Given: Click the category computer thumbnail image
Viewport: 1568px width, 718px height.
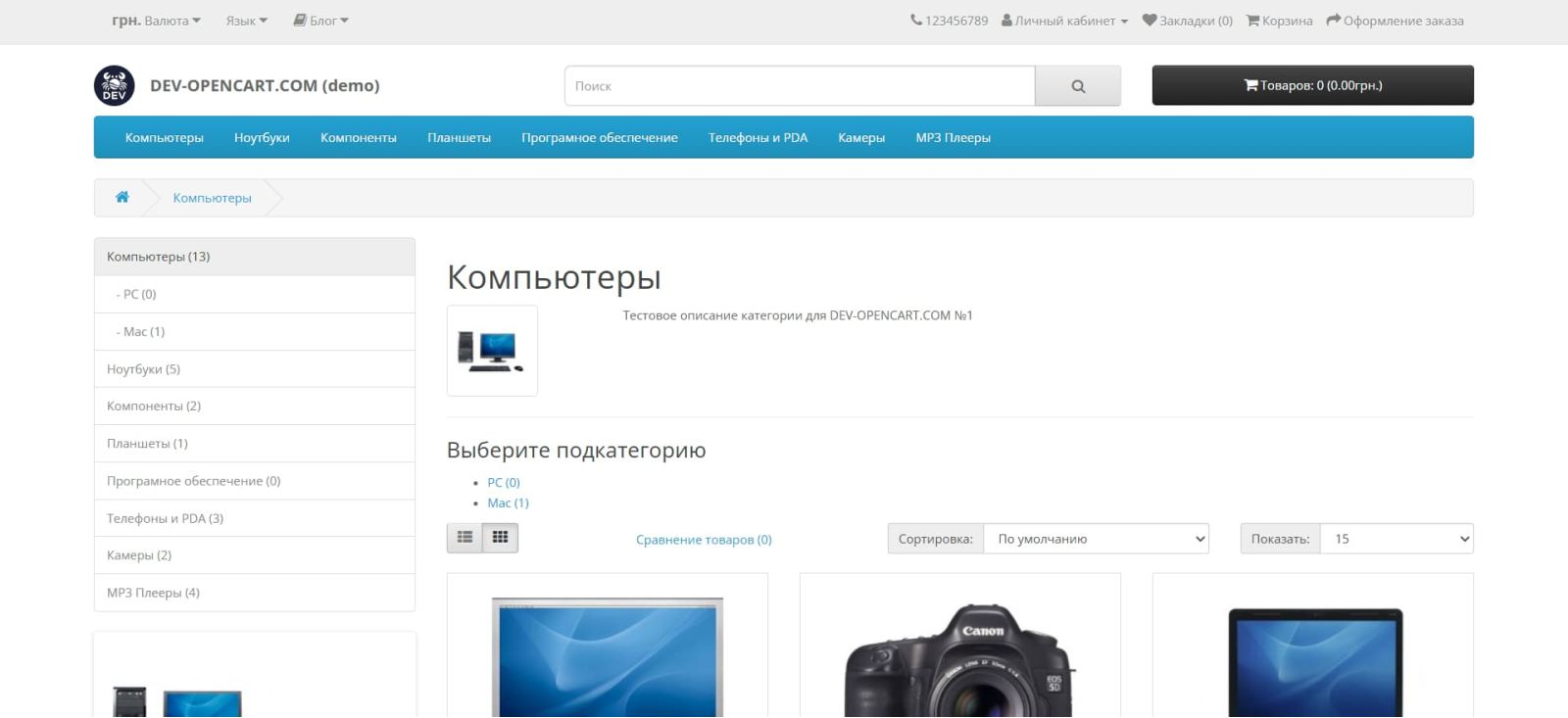Looking at the screenshot, I should (492, 351).
